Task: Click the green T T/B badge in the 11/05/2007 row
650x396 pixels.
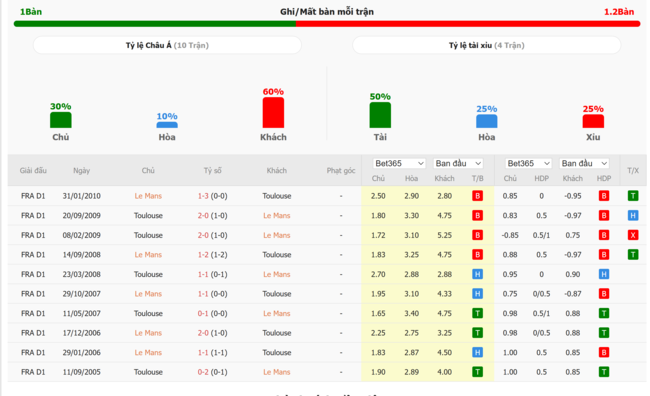Action: click(478, 313)
